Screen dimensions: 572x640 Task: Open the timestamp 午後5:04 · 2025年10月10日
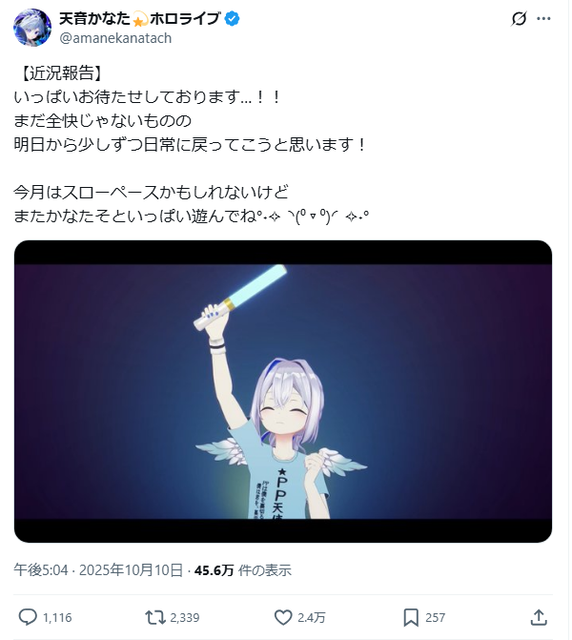click(x=98, y=570)
